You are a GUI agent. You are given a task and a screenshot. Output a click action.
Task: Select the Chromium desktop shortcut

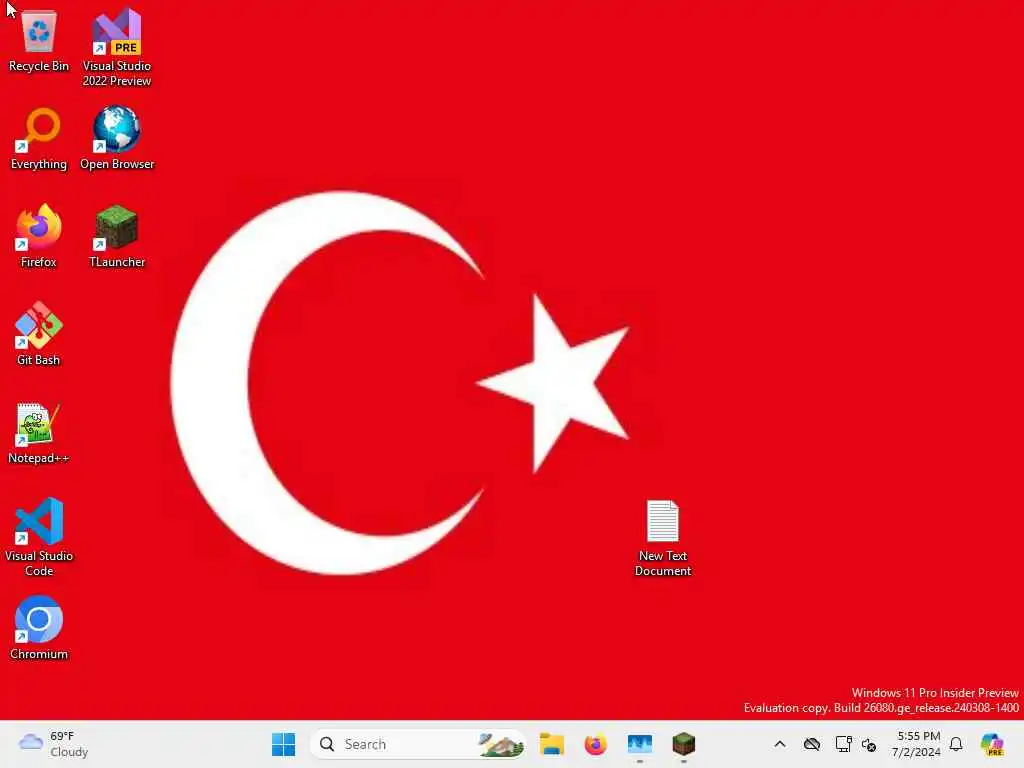click(x=39, y=628)
